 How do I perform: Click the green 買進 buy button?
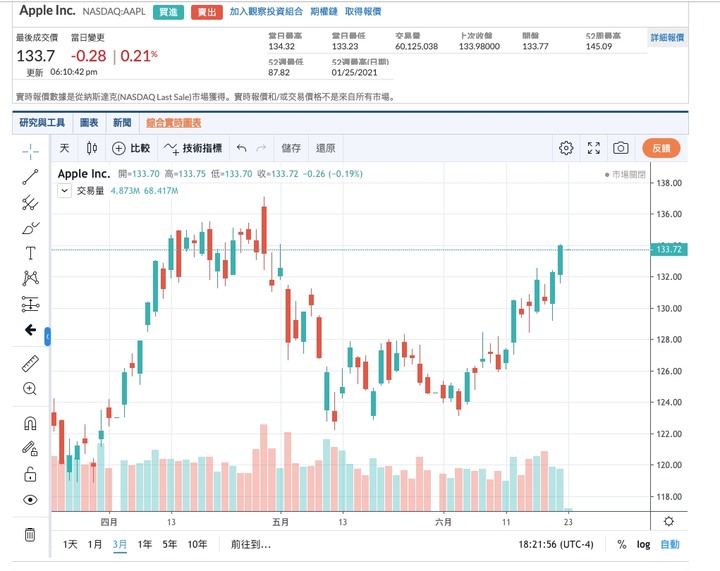tap(168, 12)
